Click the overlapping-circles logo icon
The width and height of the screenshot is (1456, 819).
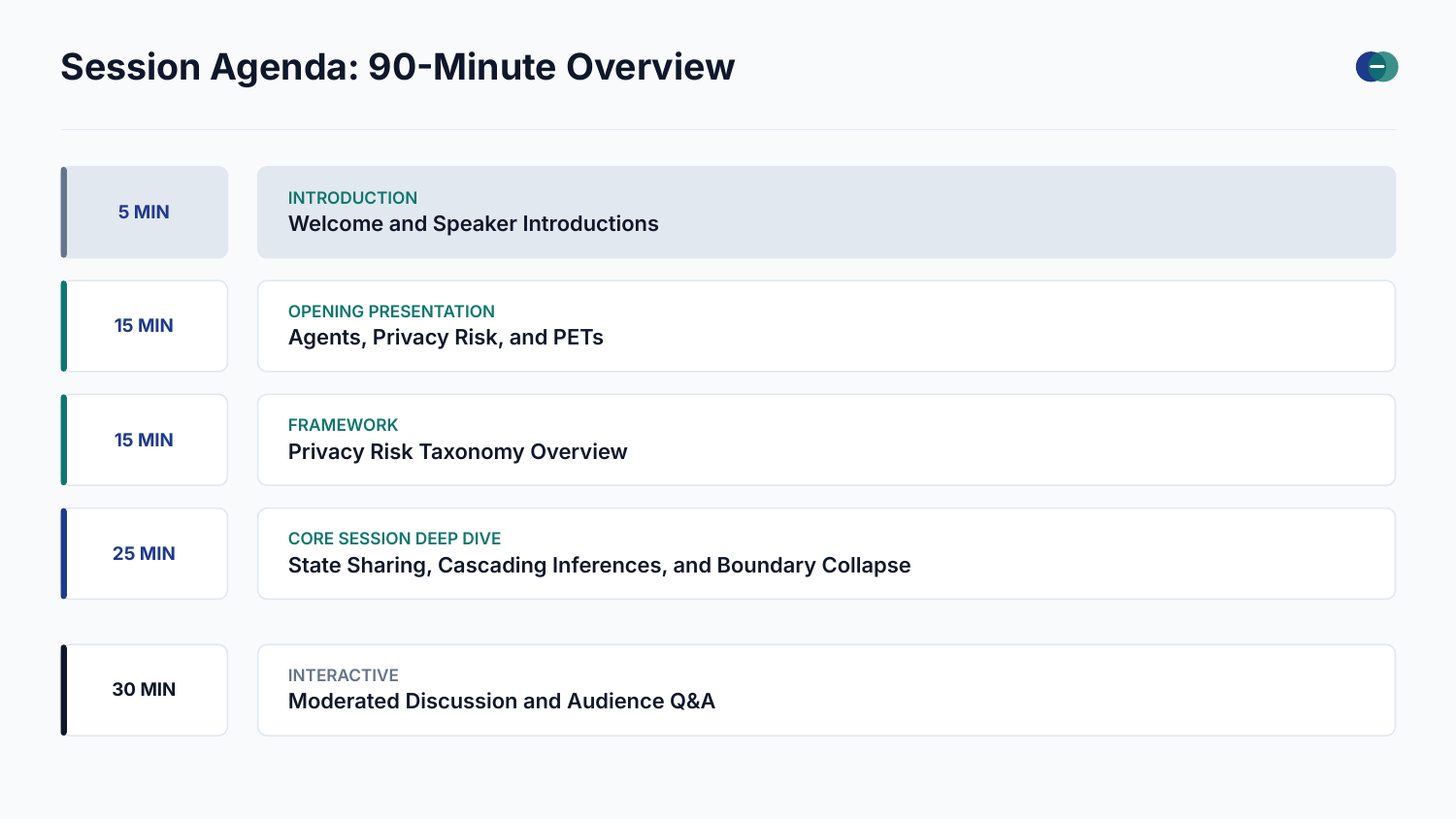click(1376, 67)
